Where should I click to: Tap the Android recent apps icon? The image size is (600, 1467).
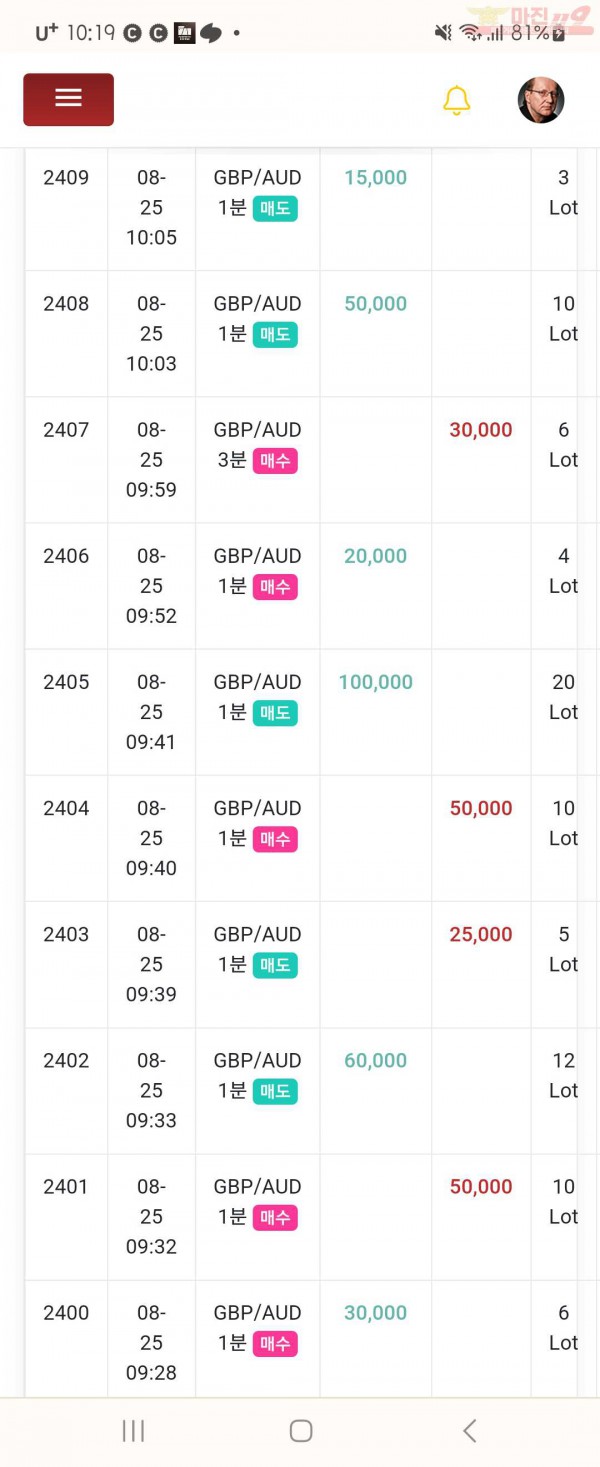pos(133,1430)
